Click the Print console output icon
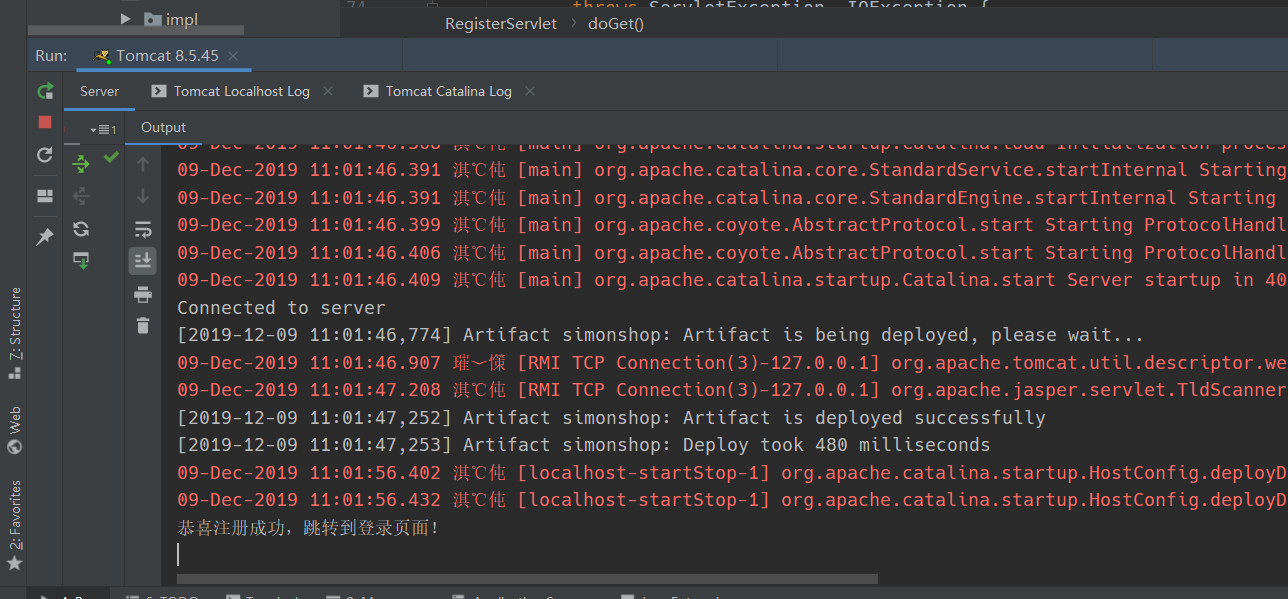1288x599 pixels. 143,294
